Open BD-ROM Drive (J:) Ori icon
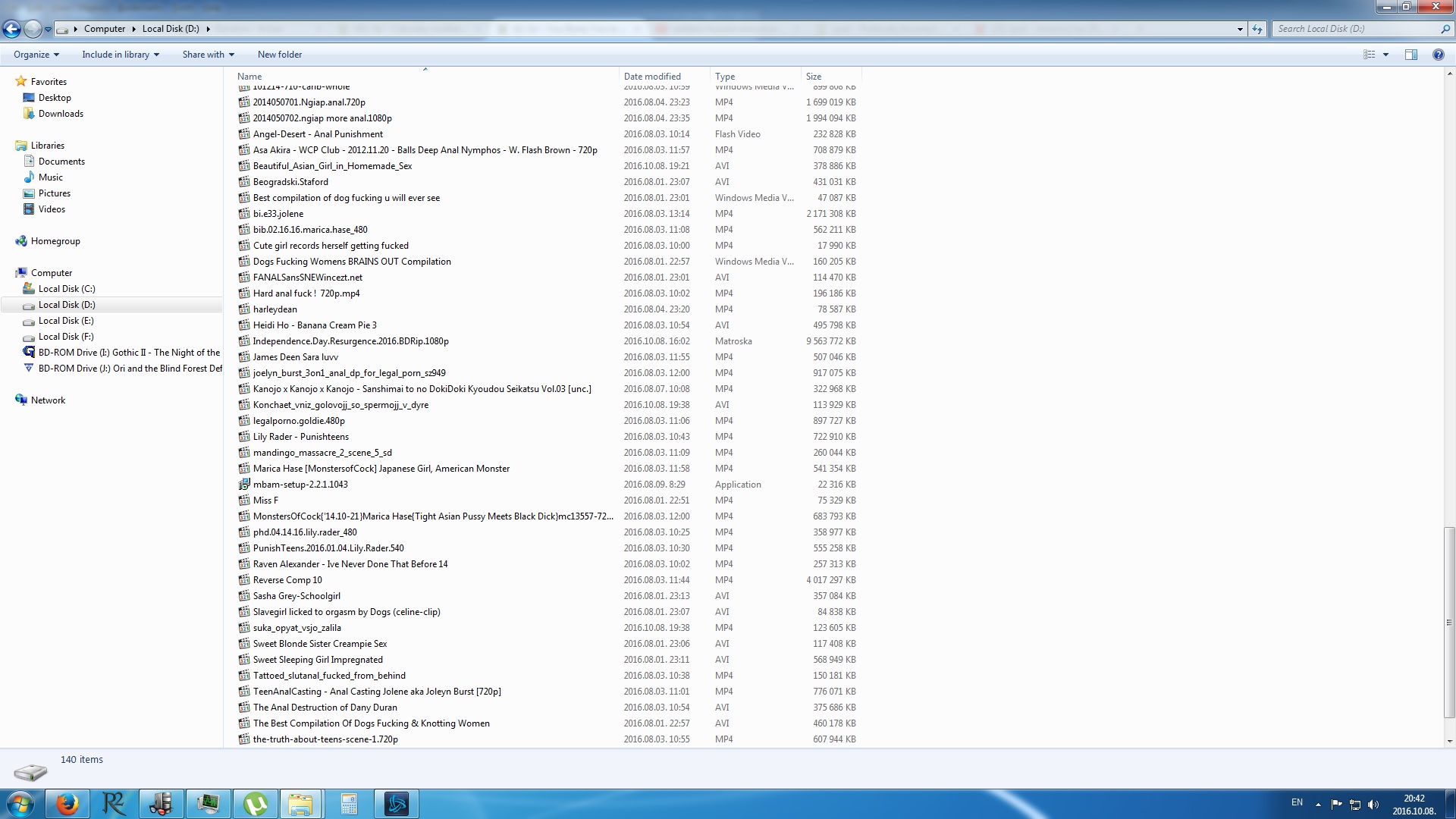This screenshot has height=819, width=1456. coord(29,369)
